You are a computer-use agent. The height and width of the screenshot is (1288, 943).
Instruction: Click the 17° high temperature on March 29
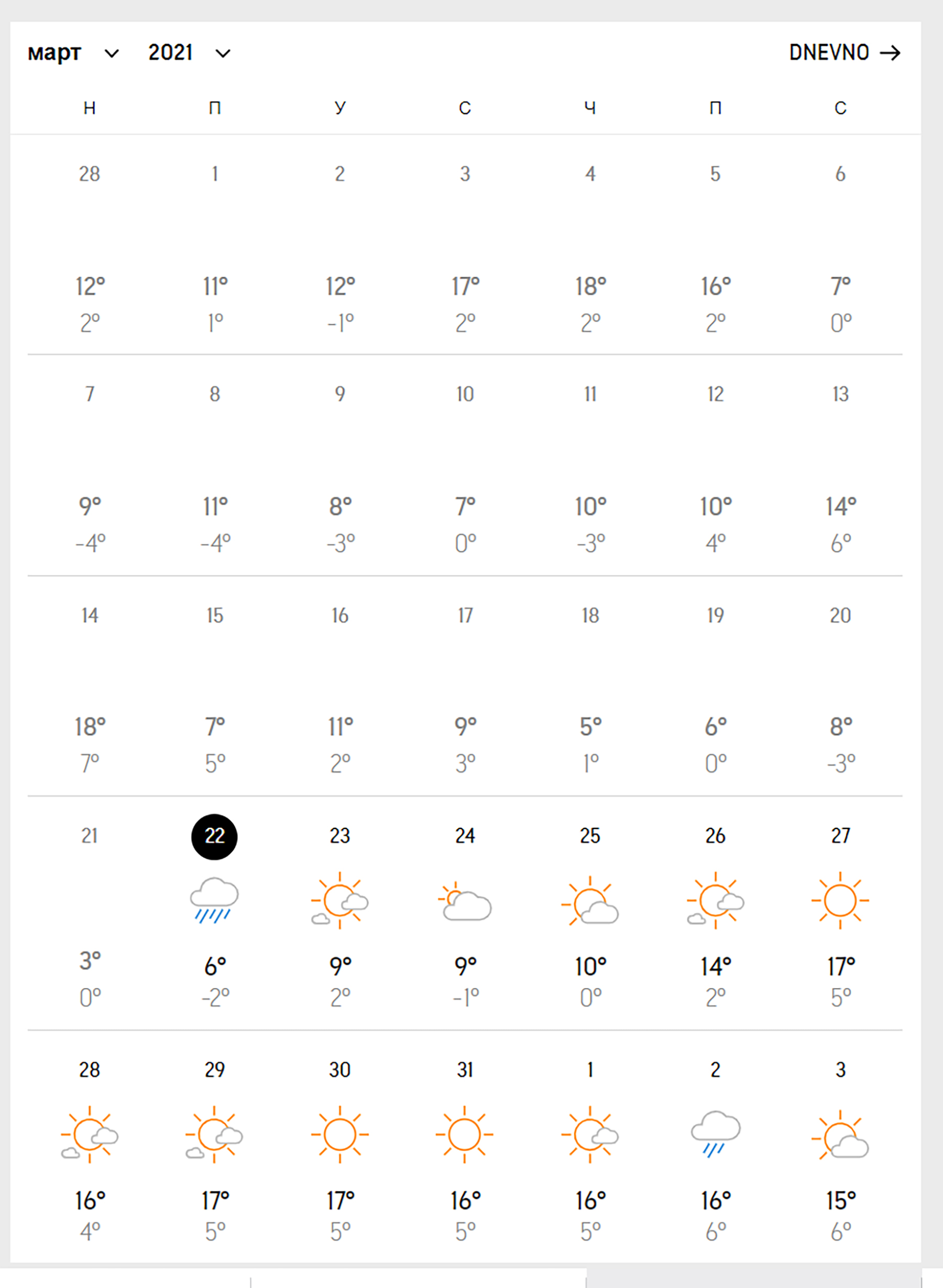tap(215, 1201)
